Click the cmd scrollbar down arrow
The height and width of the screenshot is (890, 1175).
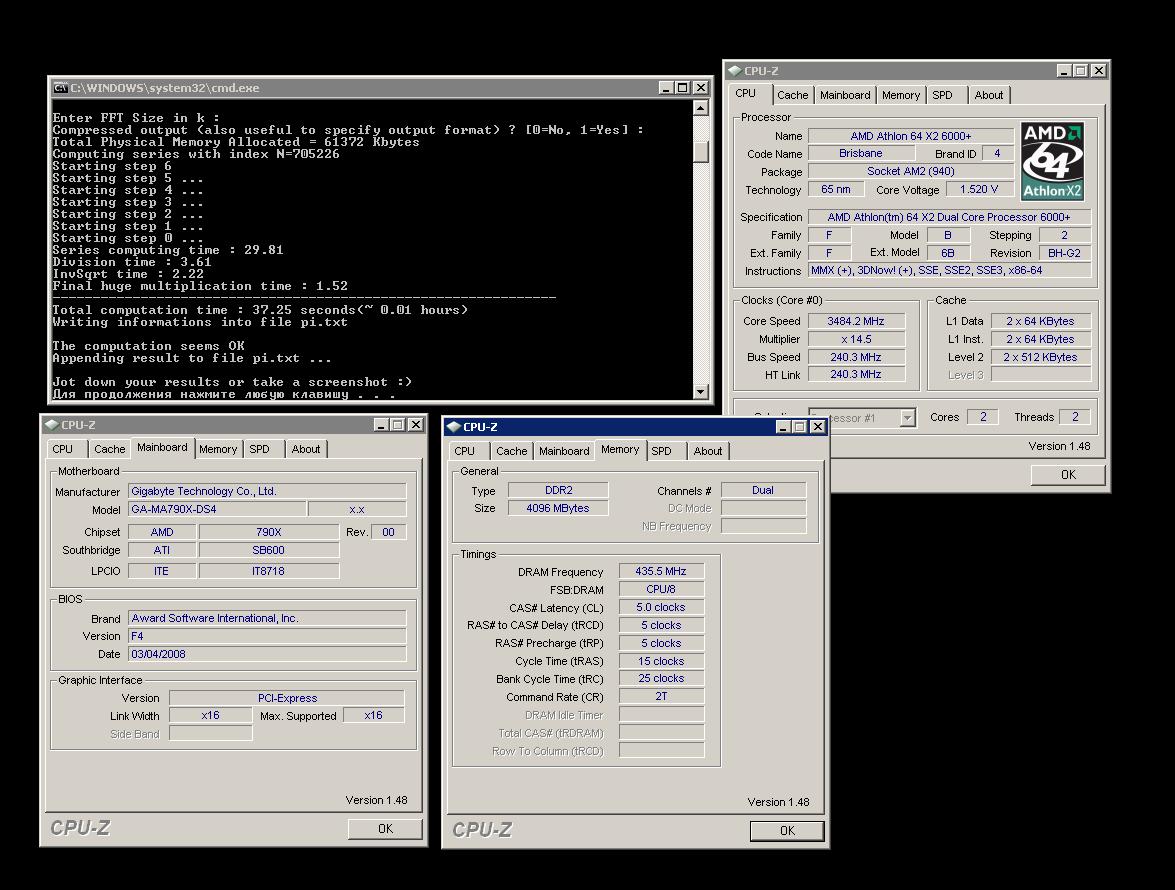701,391
